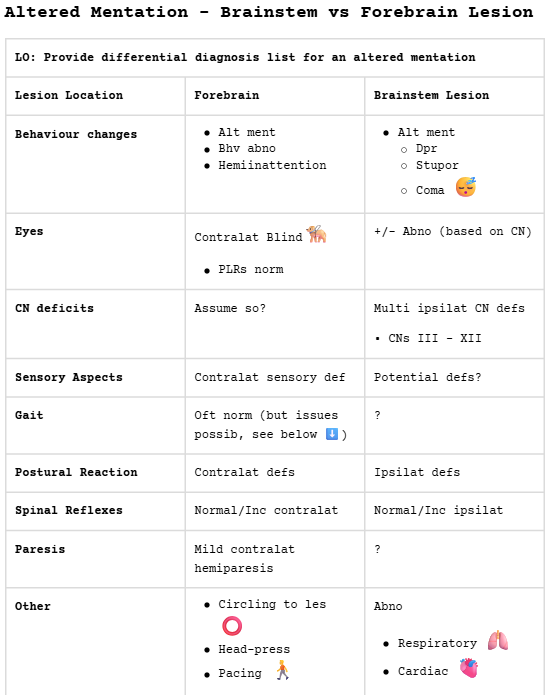
Task: Click the CNs III - XII text
Action: 435,338
